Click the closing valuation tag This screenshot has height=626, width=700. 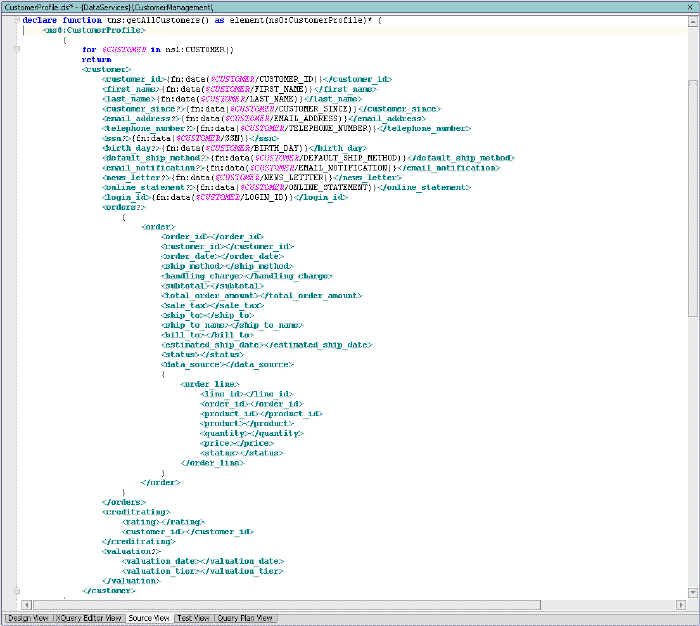[x=131, y=580]
